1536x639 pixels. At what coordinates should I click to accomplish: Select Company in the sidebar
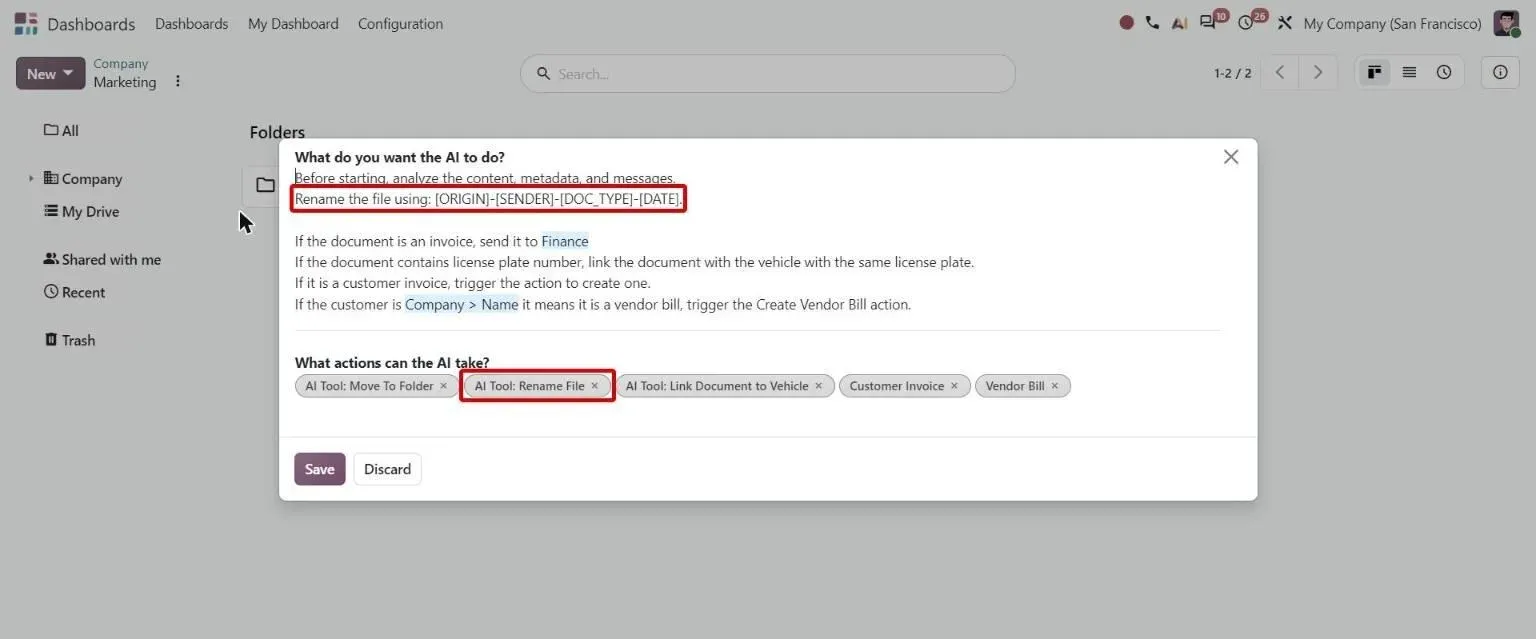coord(83,179)
